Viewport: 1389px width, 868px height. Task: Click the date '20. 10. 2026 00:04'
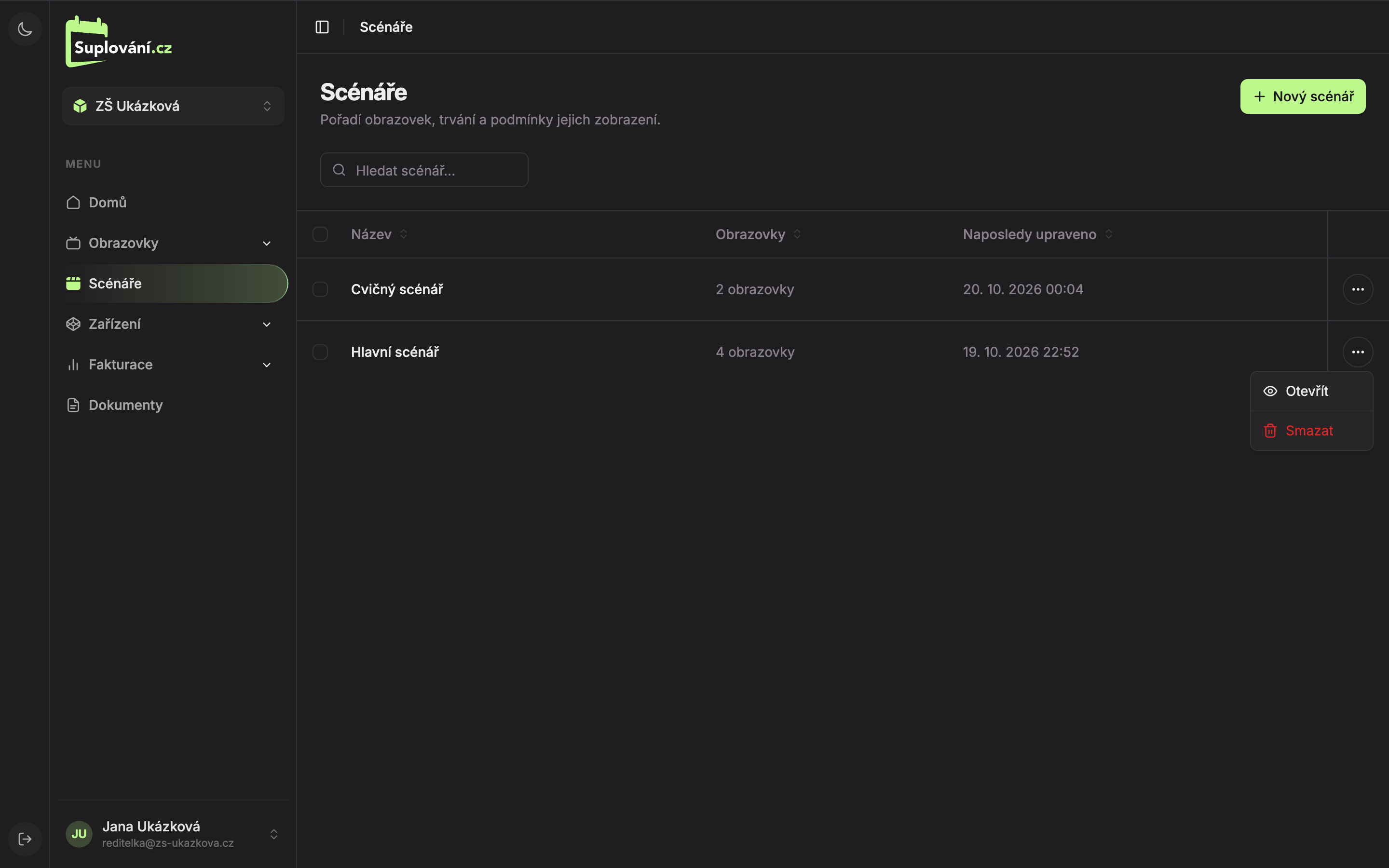coord(1023,289)
